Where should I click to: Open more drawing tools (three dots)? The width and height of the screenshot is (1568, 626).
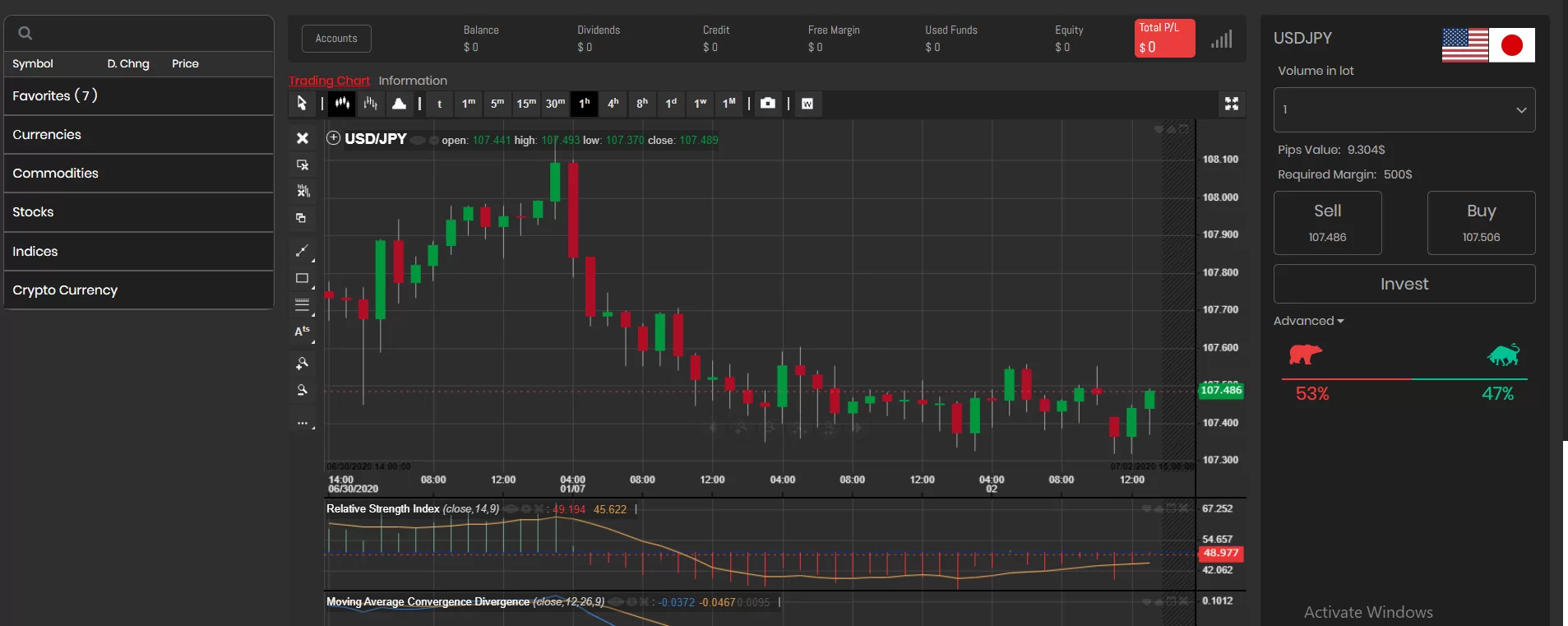tap(303, 423)
